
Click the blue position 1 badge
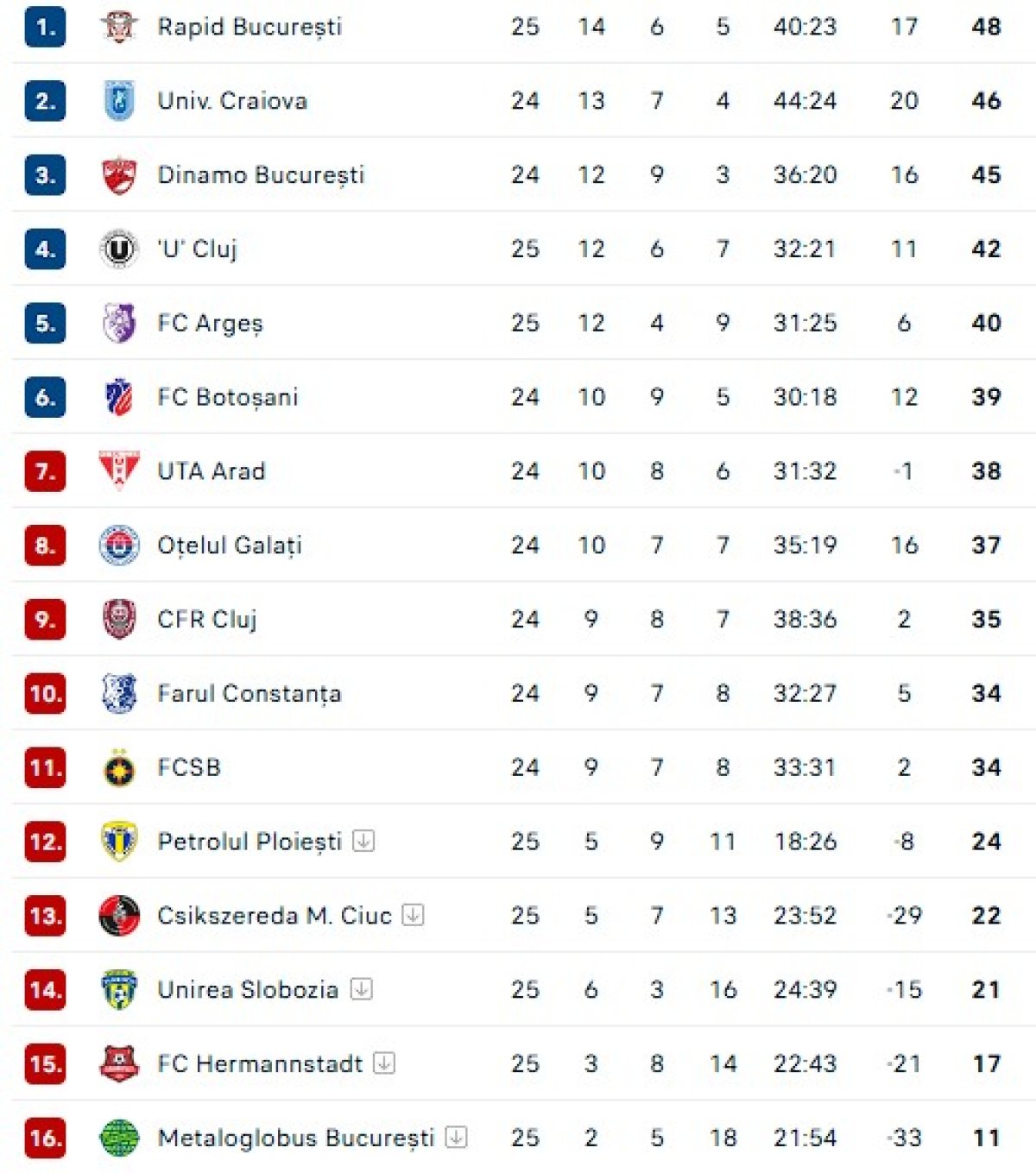click(x=45, y=27)
